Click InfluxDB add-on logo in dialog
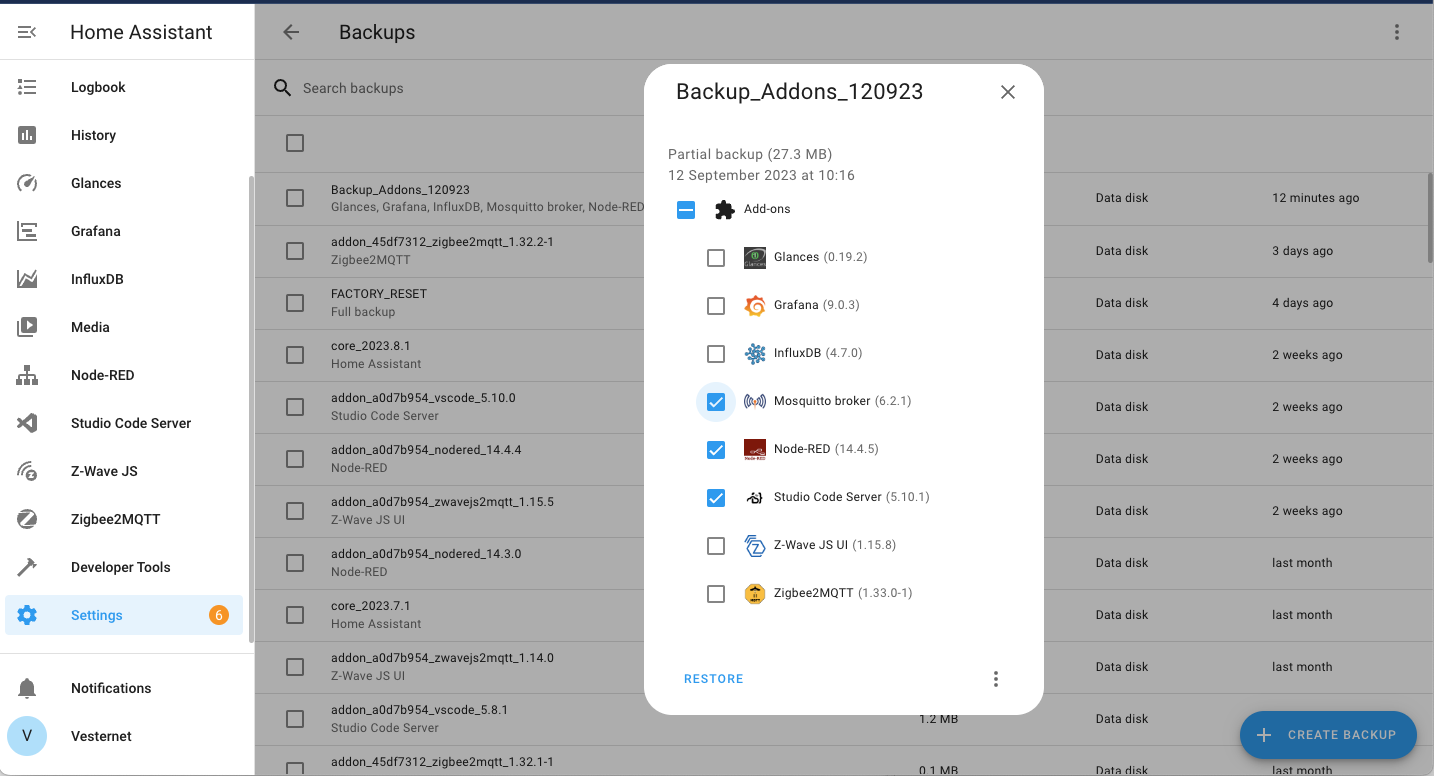 coord(755,354)
